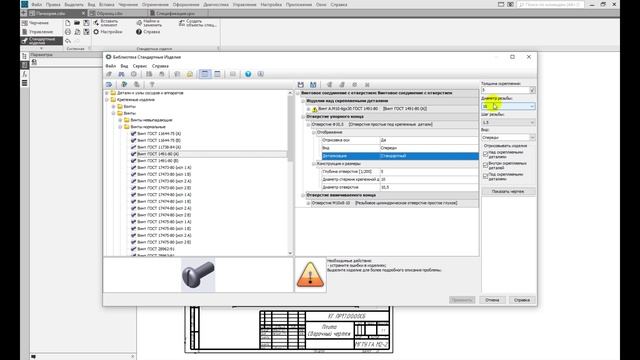Collapse the 'Конструкция и размеры' section

click(314, 164)
